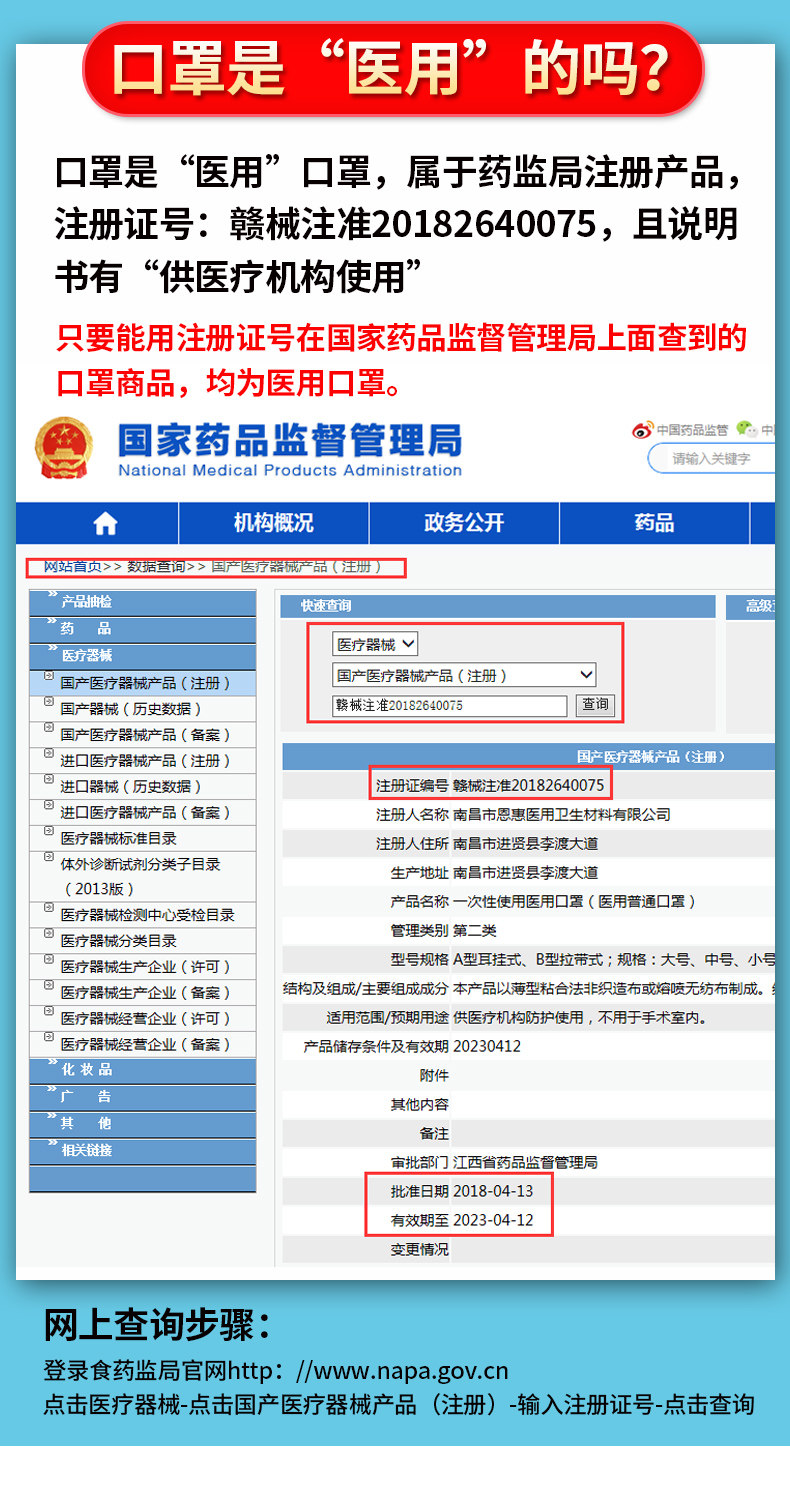Click expiry date 2023-04-12
This screenshot has width=790, height=1488.
coord(493,1221)
